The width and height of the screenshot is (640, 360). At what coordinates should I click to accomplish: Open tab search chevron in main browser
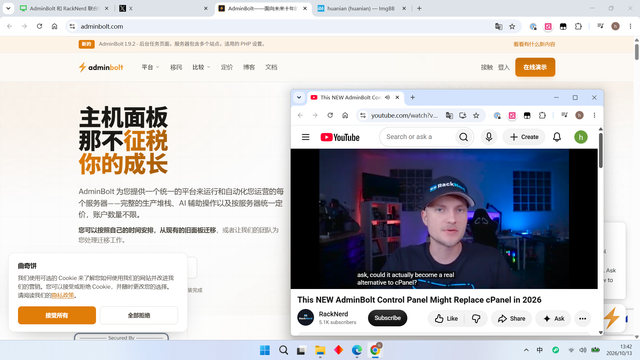(8, 8)
